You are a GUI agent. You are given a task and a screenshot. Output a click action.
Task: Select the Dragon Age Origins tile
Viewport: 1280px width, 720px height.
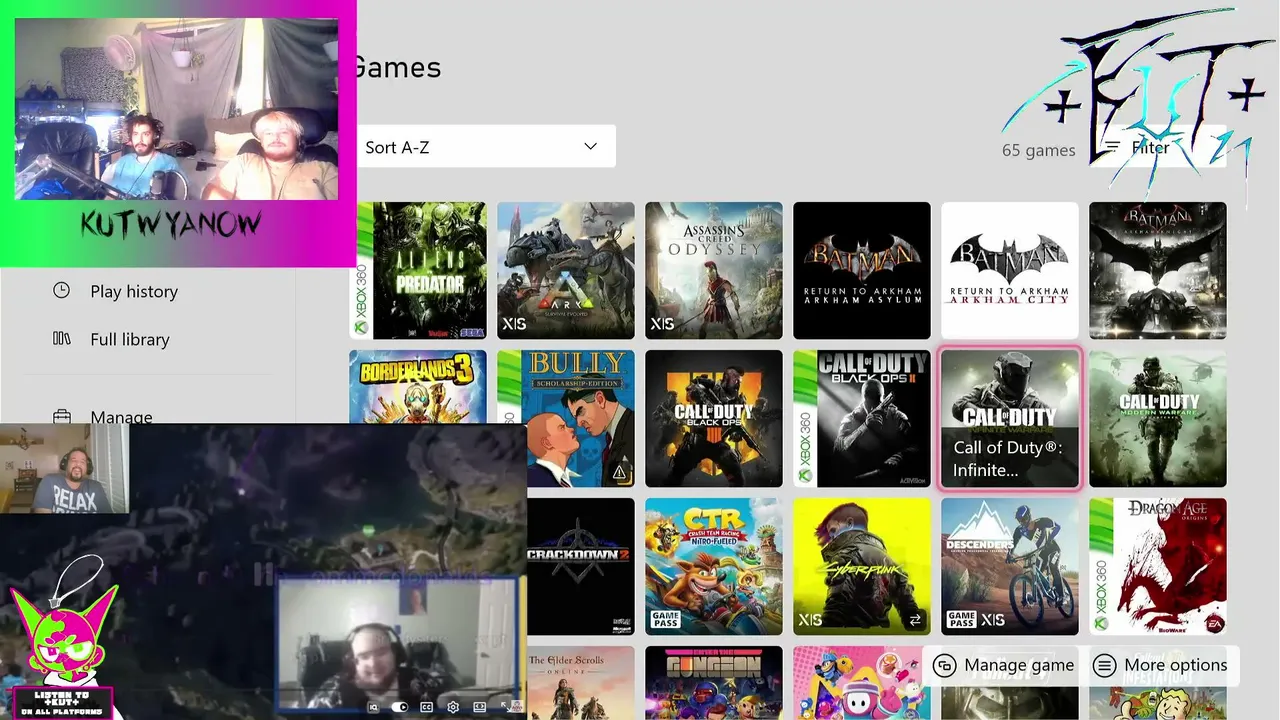coord(1158,566)
